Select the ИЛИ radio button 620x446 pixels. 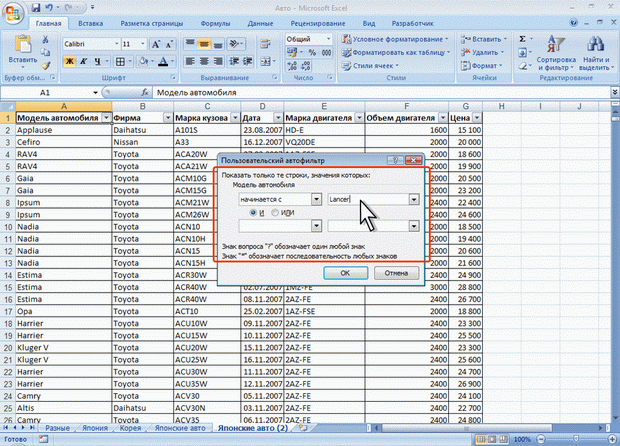point(274,213)
